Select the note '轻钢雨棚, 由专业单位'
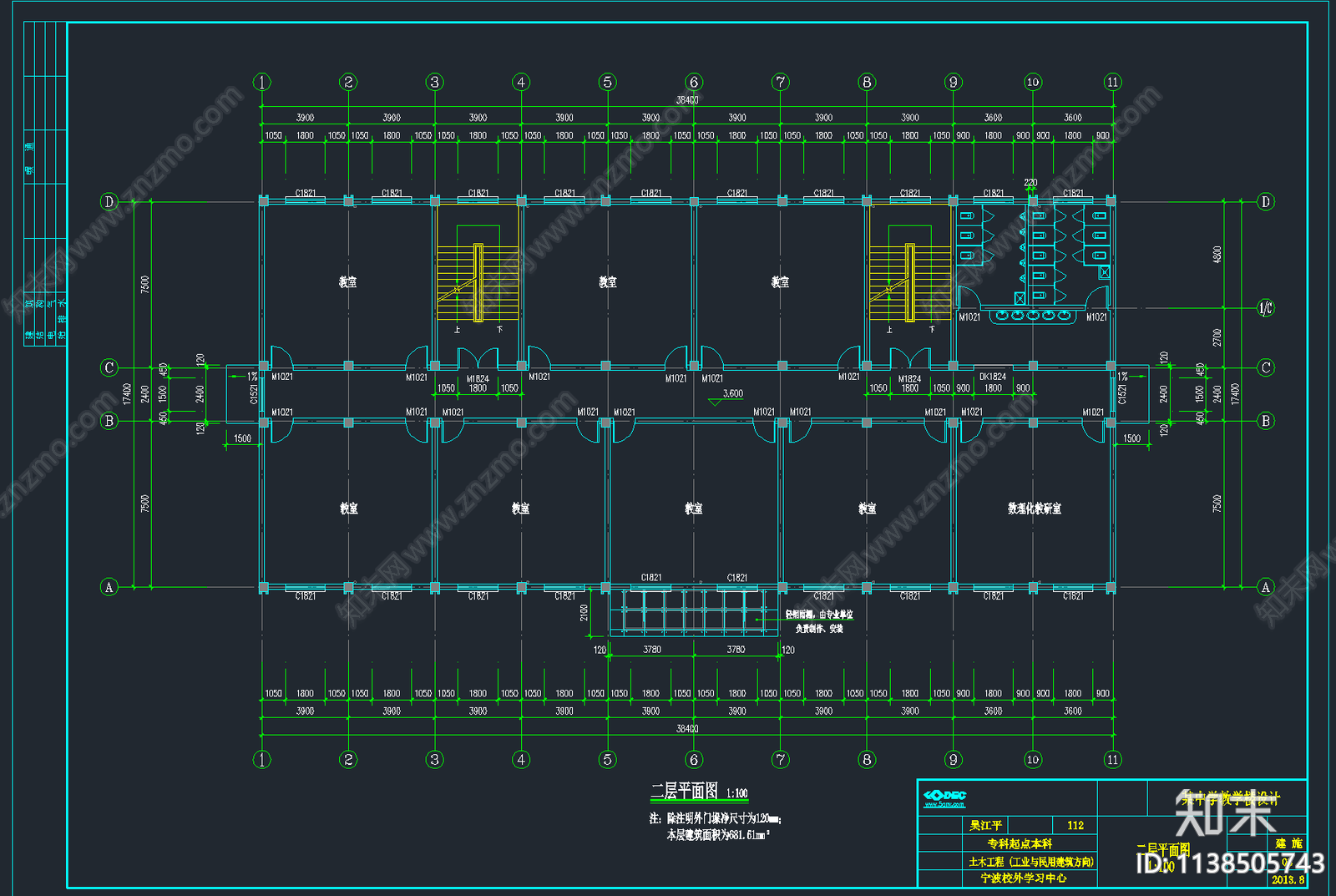Image resolution: width=1336 pixels, height=896 pixels. pyautogui.click(x=819, y=615)
